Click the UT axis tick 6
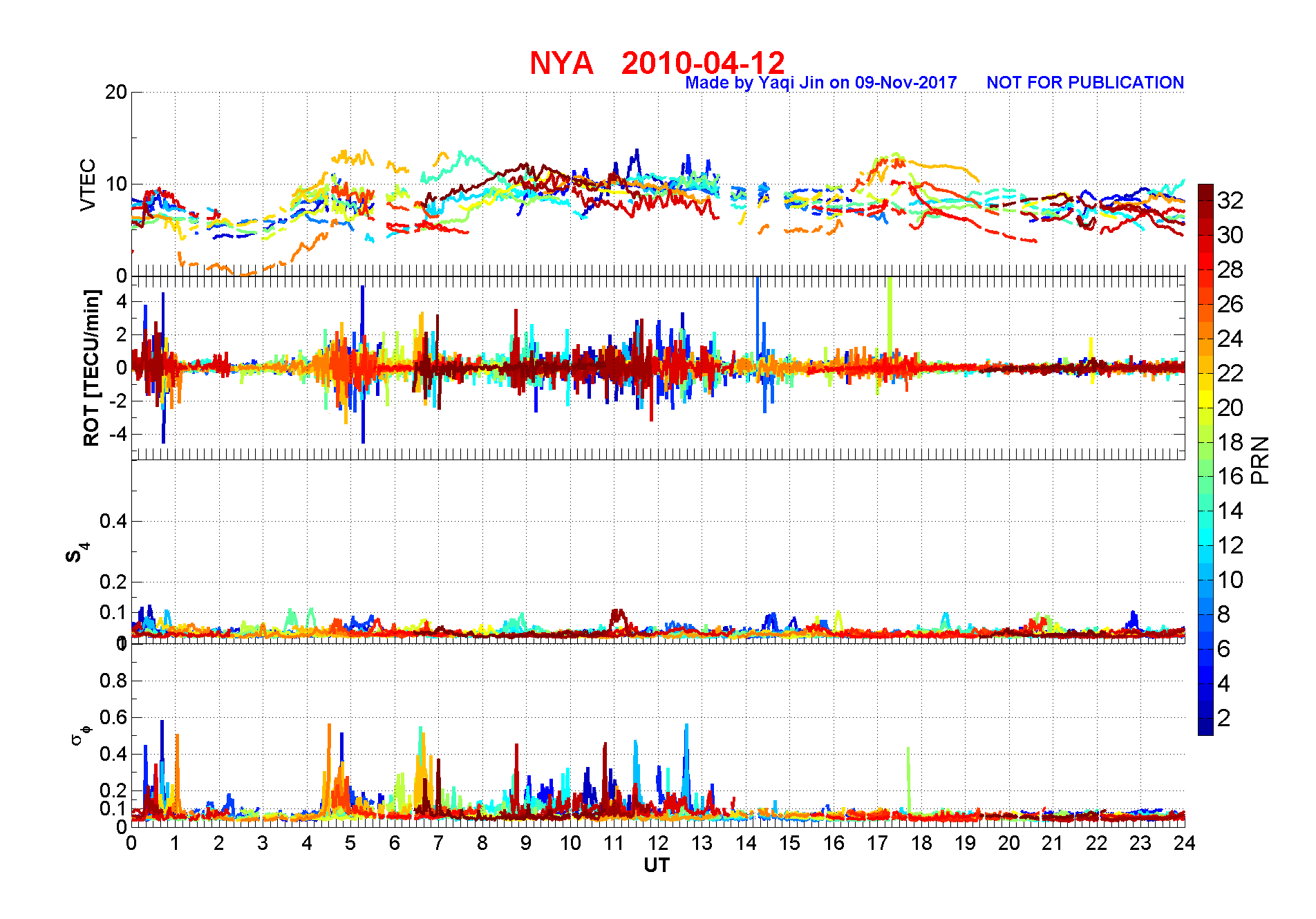 coord(395,843)
